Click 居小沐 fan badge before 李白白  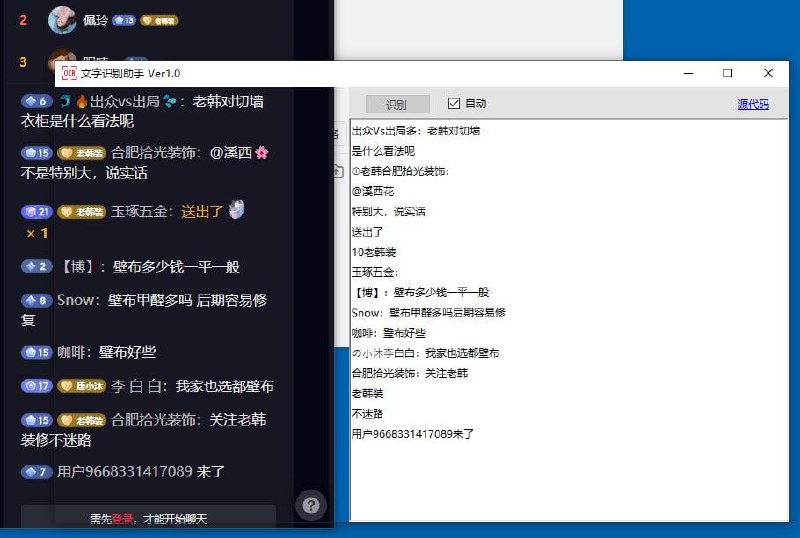pos(82,386)
